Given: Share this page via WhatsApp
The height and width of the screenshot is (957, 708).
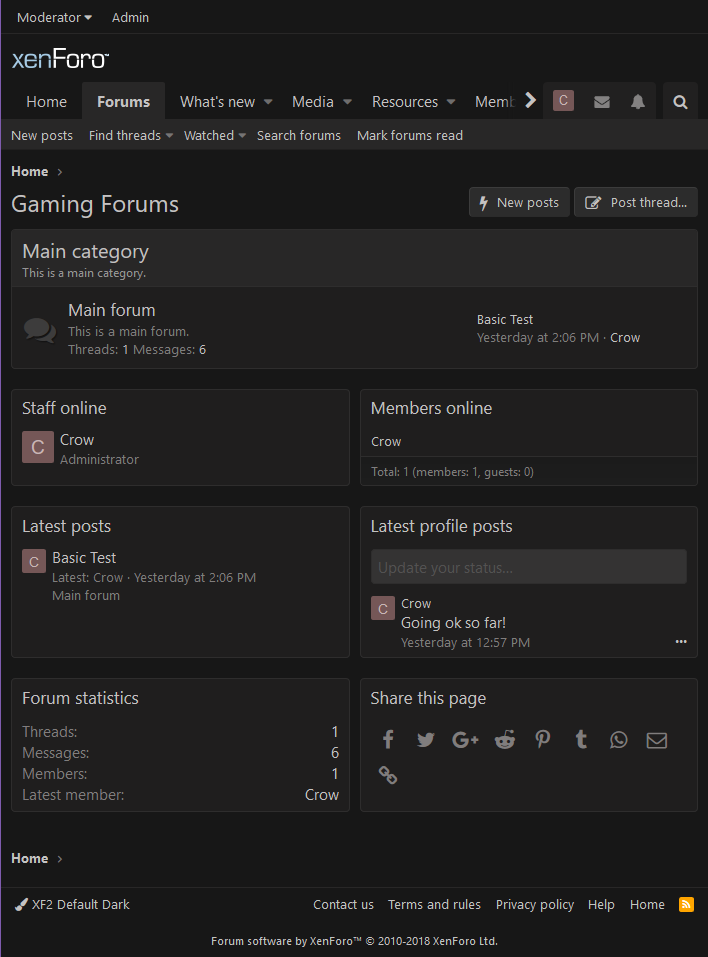Looking at the screenshot, I should coord(619,740).
